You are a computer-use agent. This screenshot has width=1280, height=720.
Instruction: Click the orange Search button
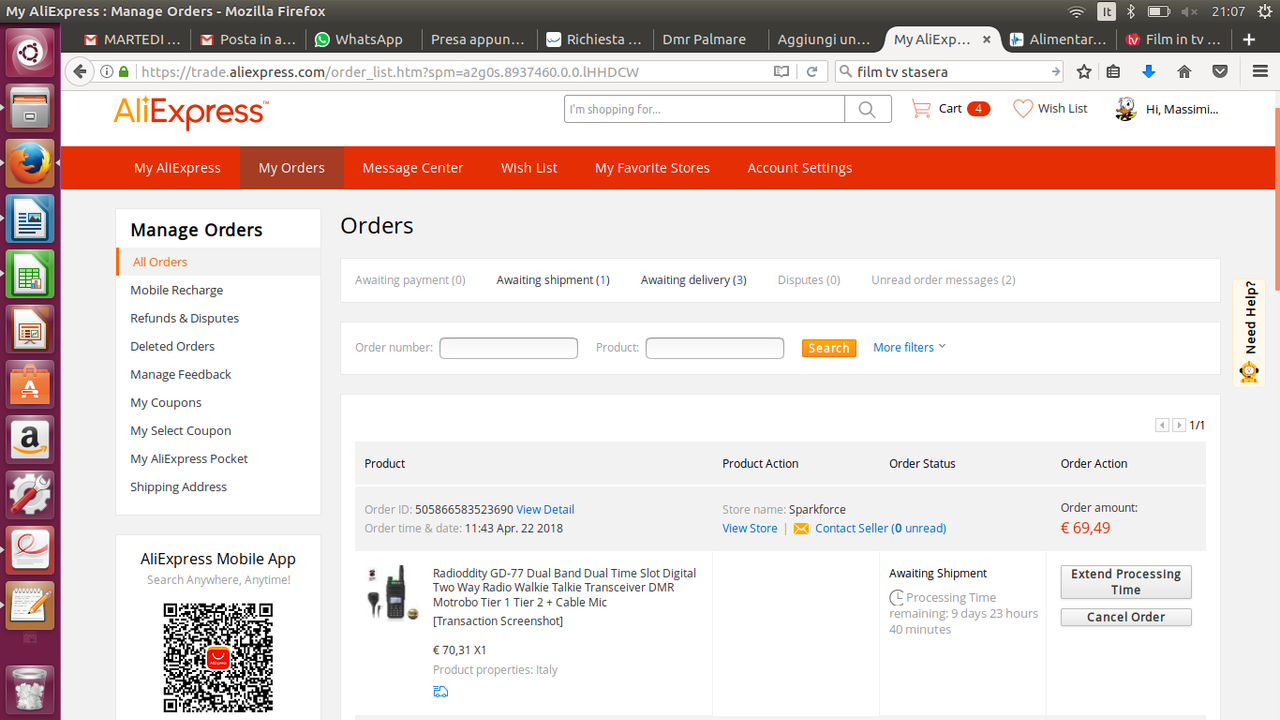(829, 348)
